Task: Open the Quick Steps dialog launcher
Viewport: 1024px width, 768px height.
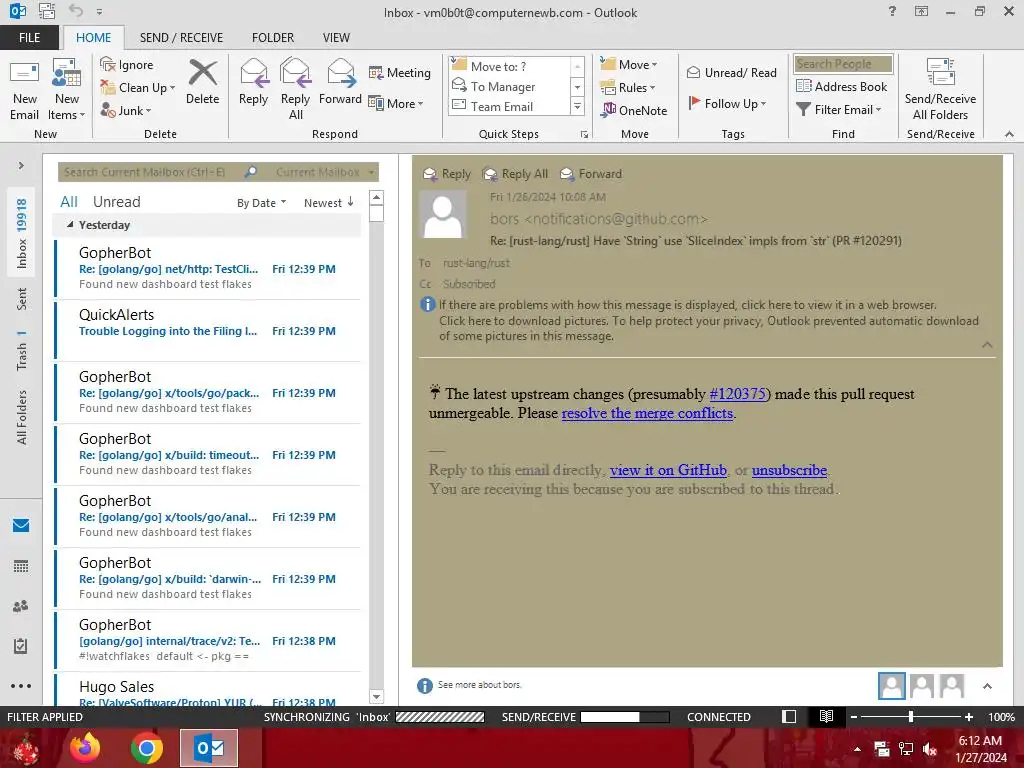Action: point(584,135)
